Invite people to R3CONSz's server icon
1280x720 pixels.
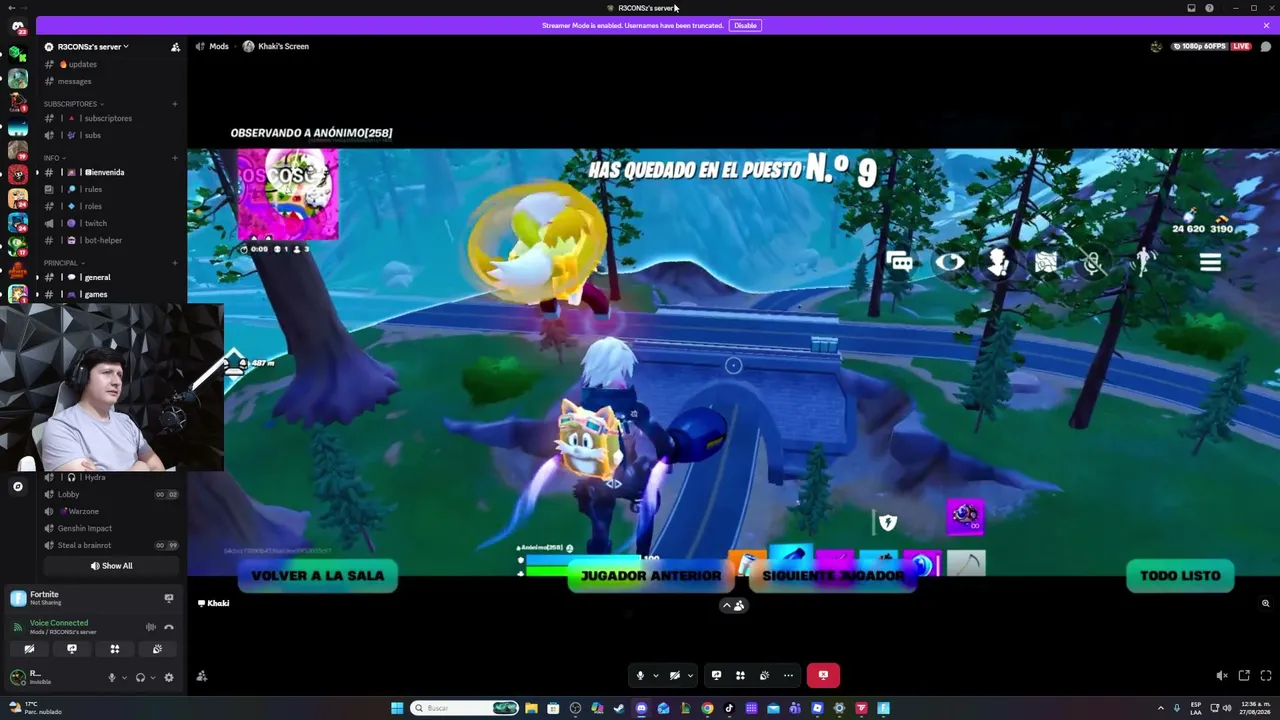point(176,47)
